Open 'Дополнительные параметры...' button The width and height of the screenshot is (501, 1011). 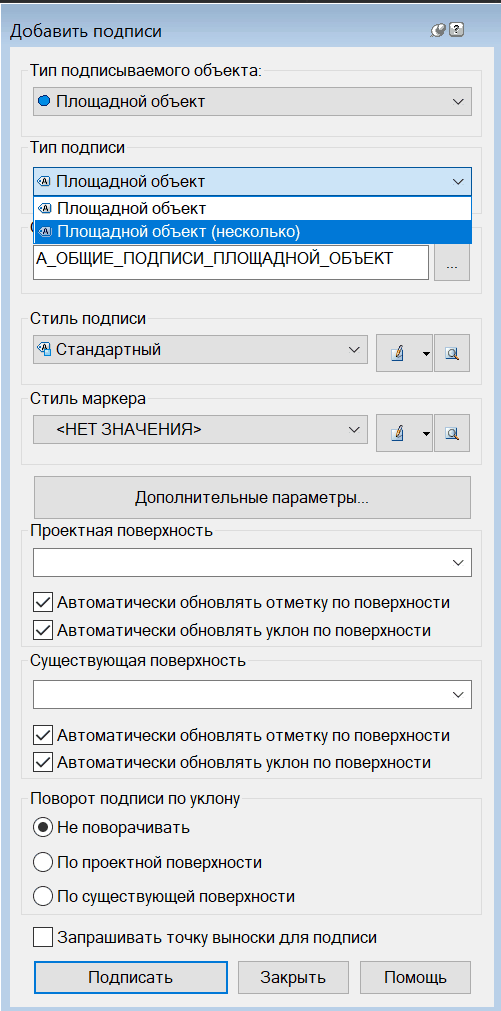pos(252,498)
